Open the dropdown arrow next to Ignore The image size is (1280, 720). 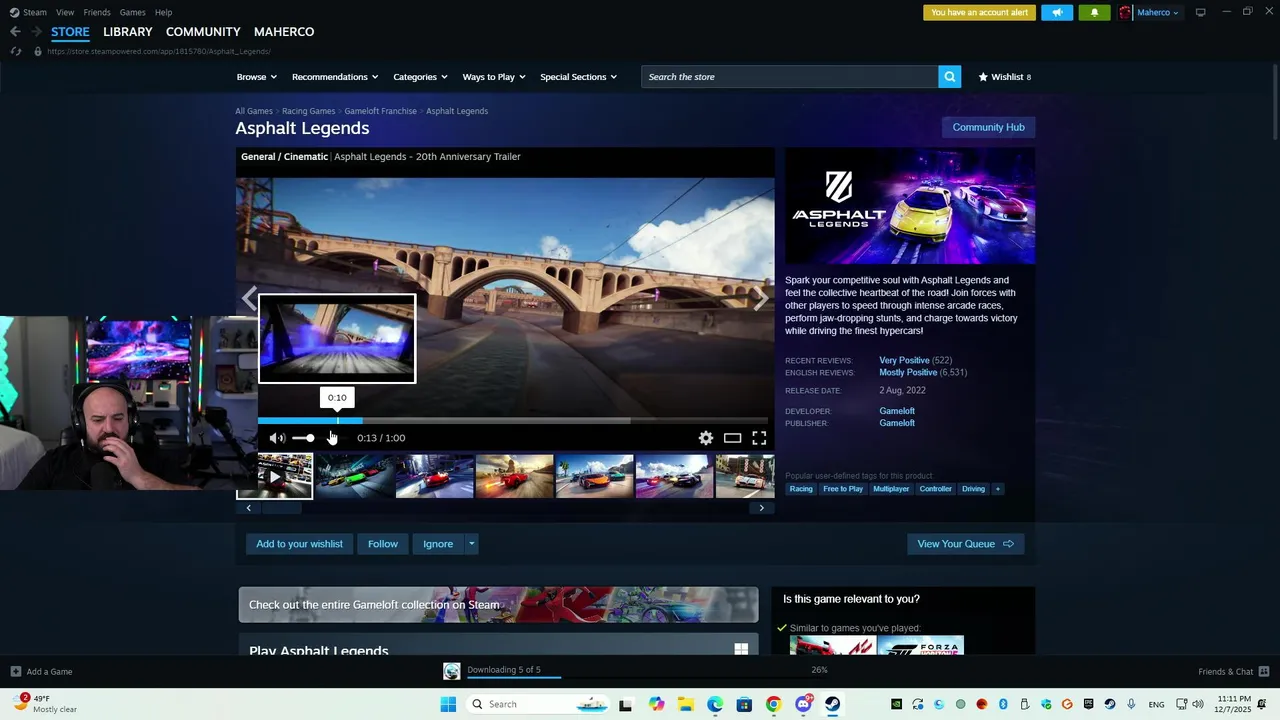[x=472, y=544]
